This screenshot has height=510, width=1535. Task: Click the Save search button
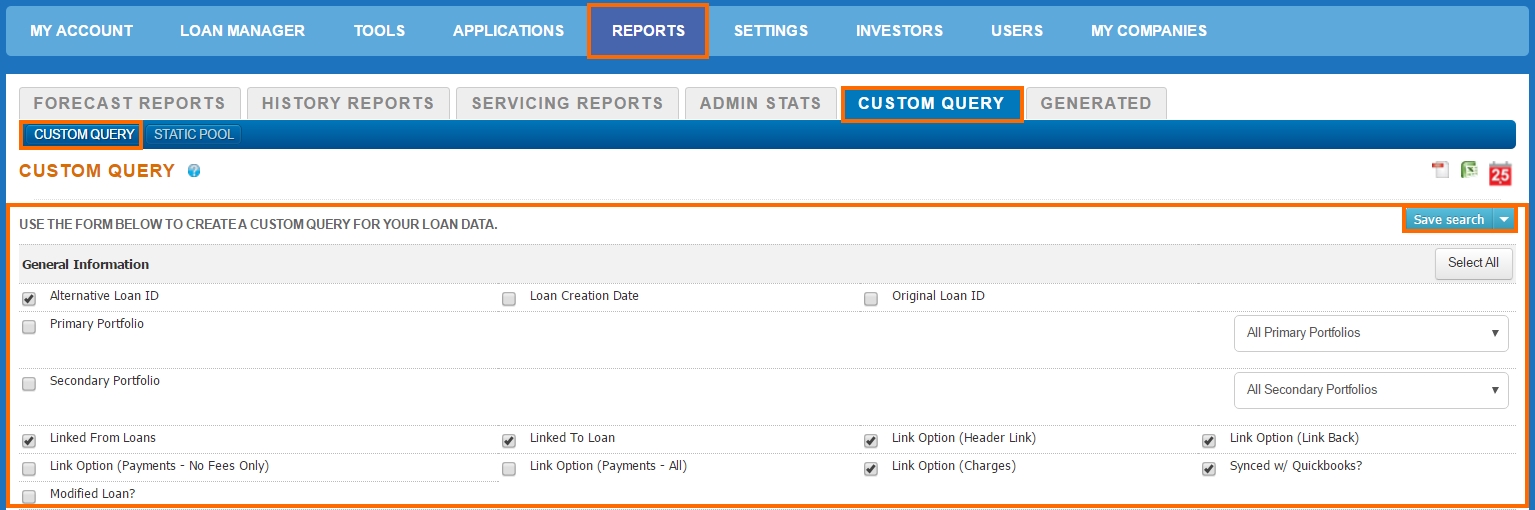(1448, 220)
